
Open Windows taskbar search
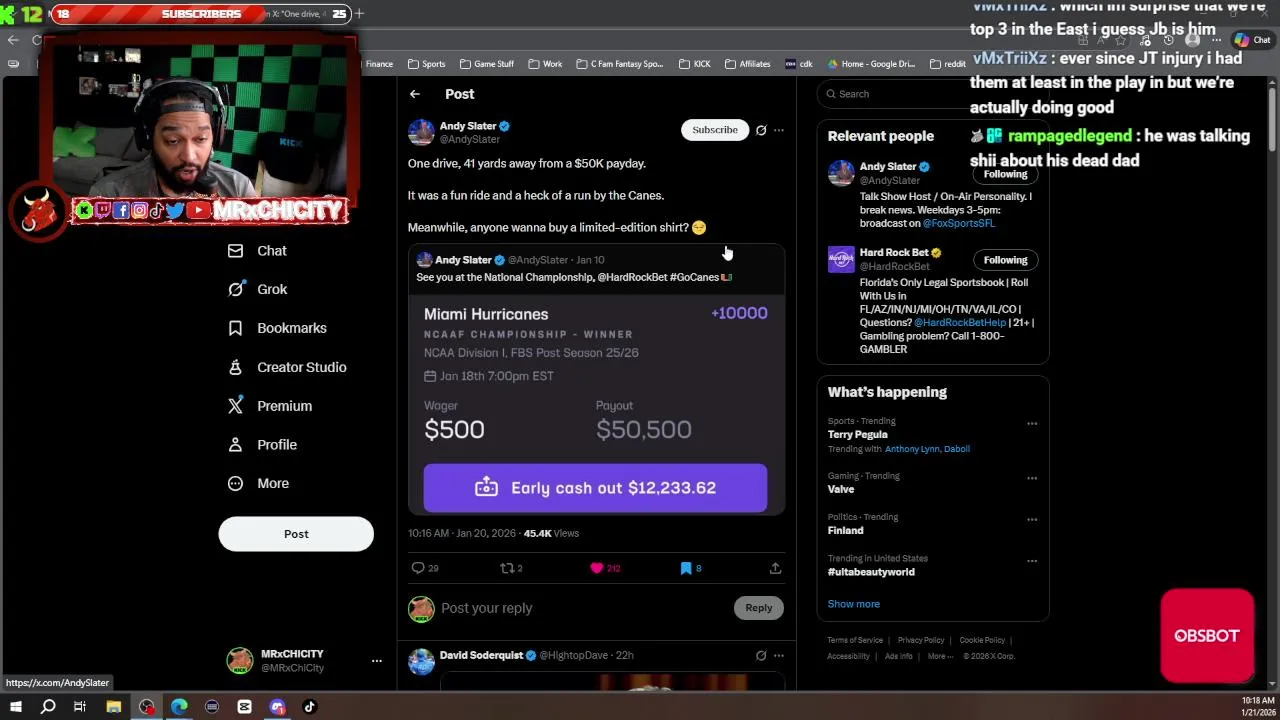48,707
